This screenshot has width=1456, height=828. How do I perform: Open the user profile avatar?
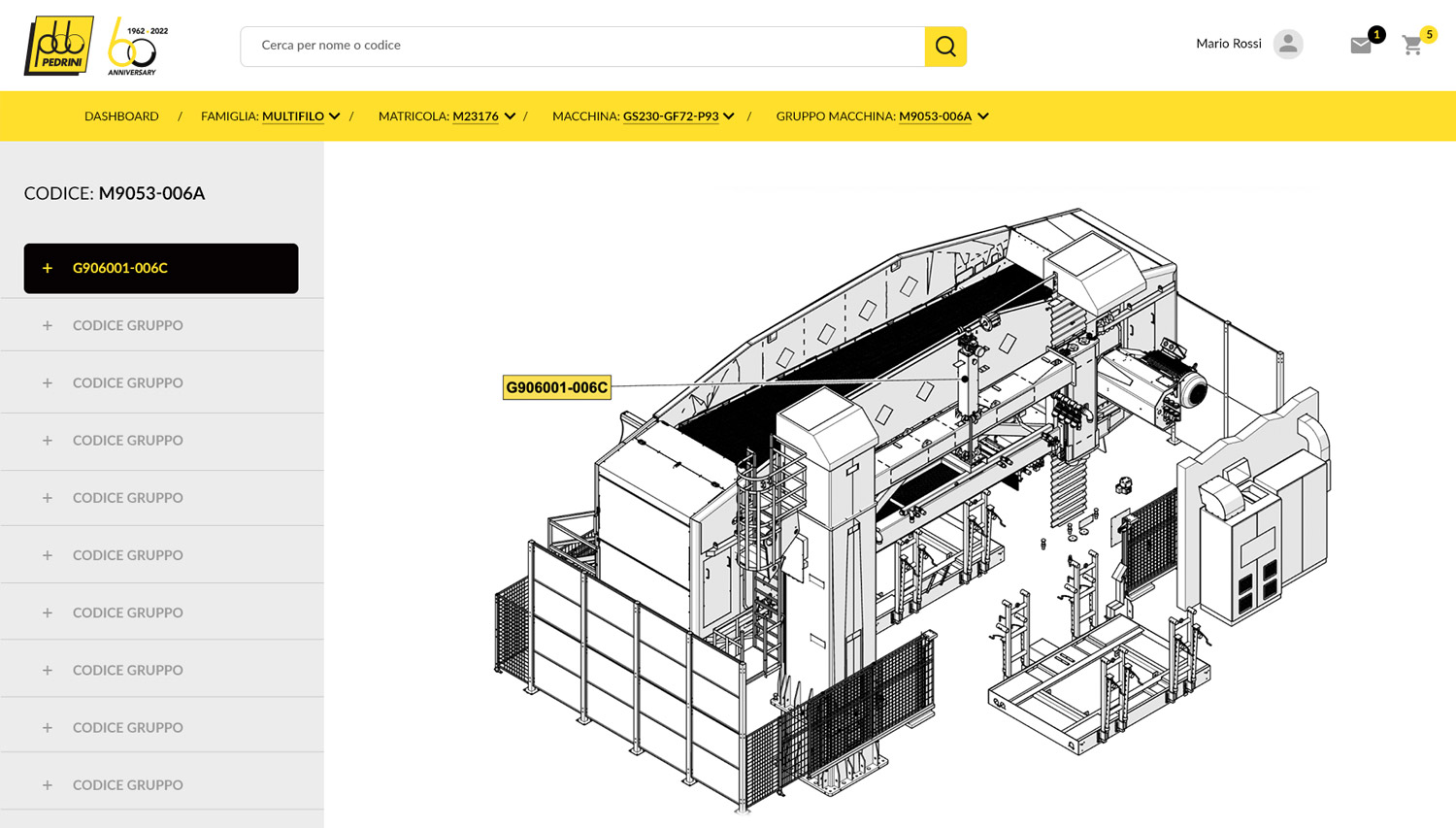[x=1287, y=44]
